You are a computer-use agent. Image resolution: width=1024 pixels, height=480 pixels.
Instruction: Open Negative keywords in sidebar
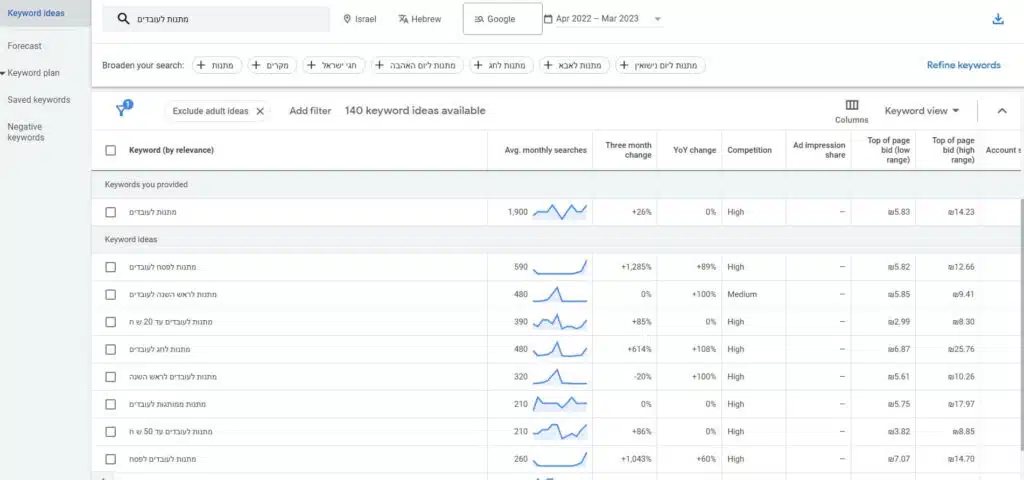coord(25,132)
